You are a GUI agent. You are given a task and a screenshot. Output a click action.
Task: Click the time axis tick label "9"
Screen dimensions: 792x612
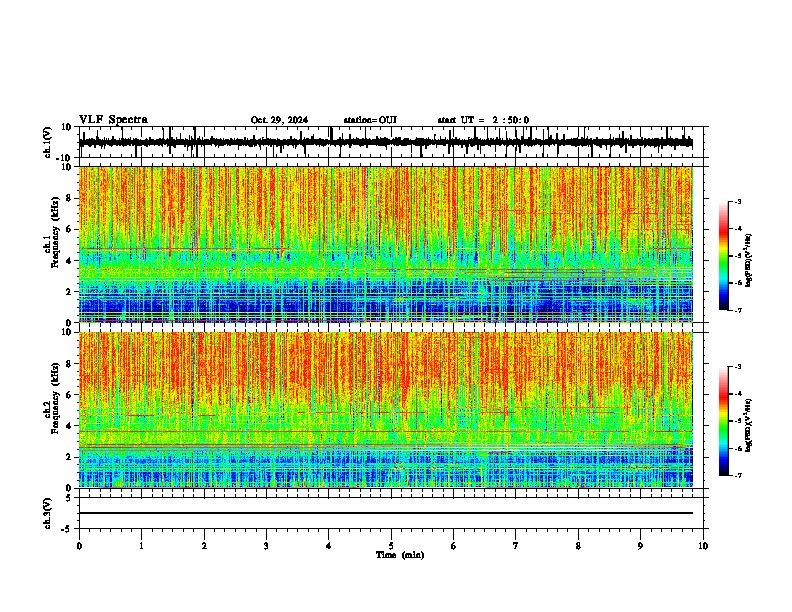click(640, 546)
